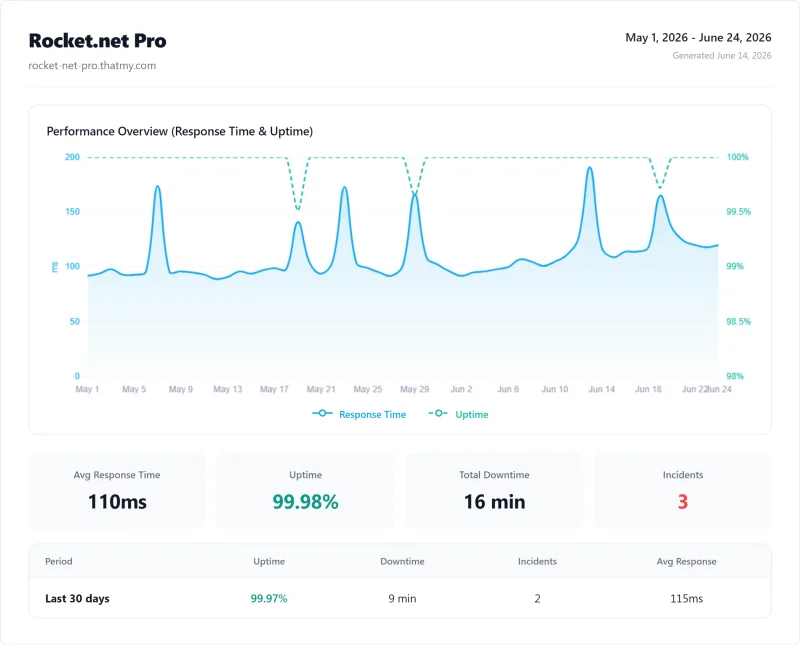Click the Generated June 14, 2026 text

tap(721, 56)
